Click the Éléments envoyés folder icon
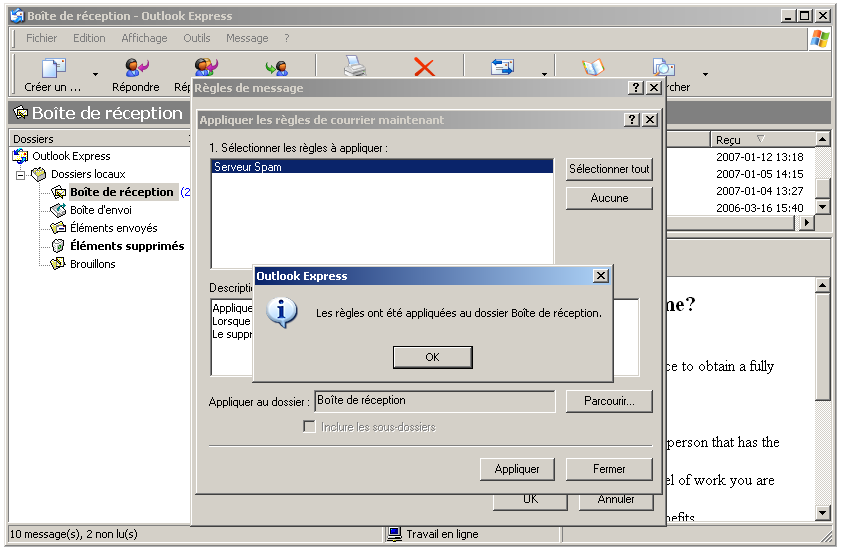 coord(58,228)
